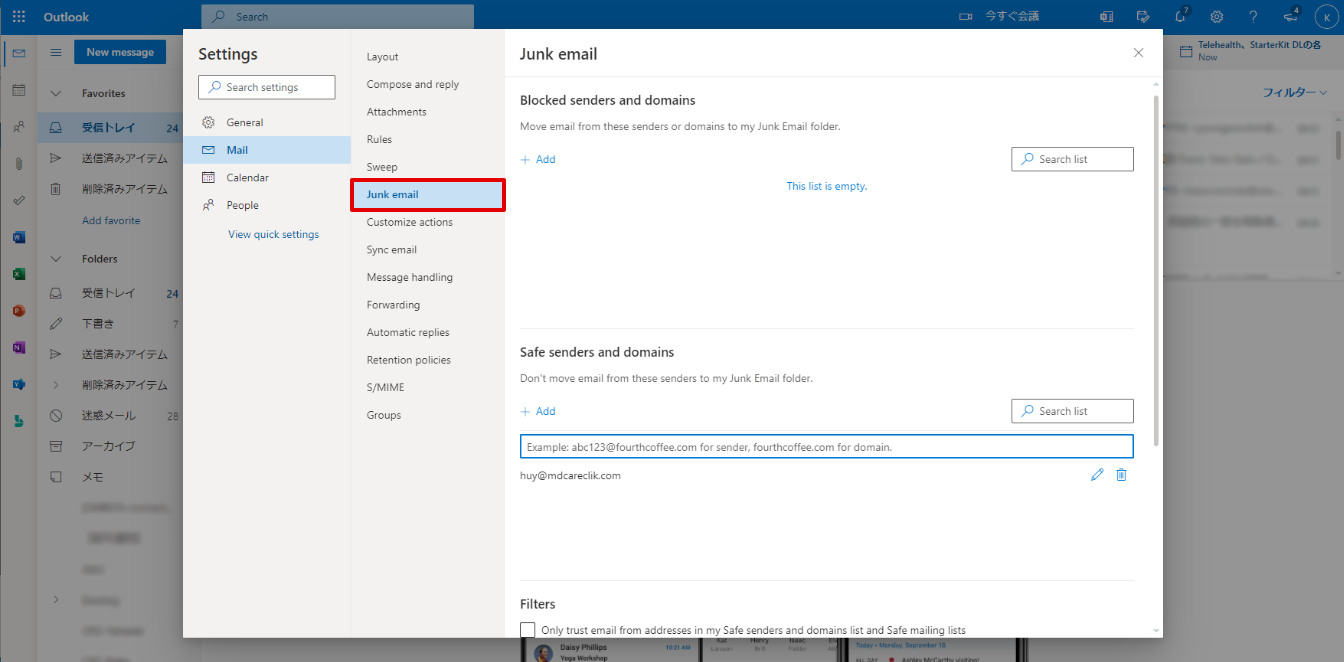Launch Word from the left rail

18,237
